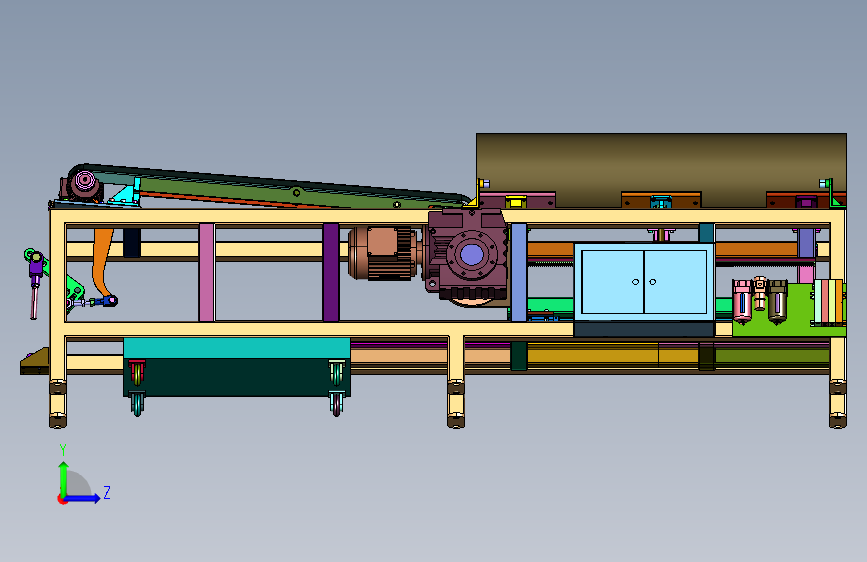
Task: Click the blue hollow shaft bore on the gearbox
Action: click(x=472, y=255)
